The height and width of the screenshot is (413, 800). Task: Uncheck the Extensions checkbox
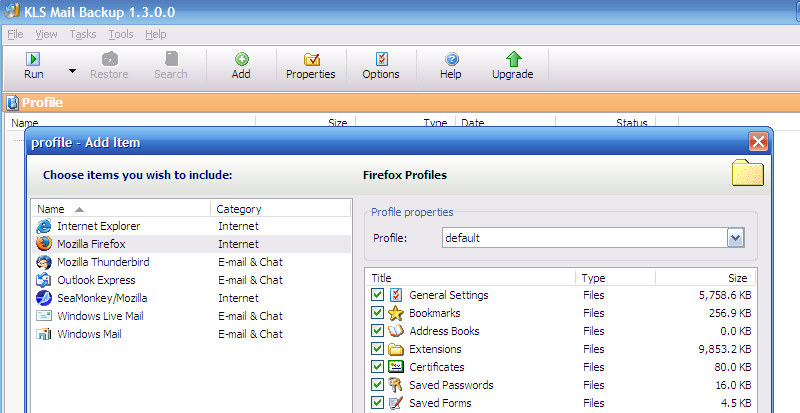click(x=378, y=349)
